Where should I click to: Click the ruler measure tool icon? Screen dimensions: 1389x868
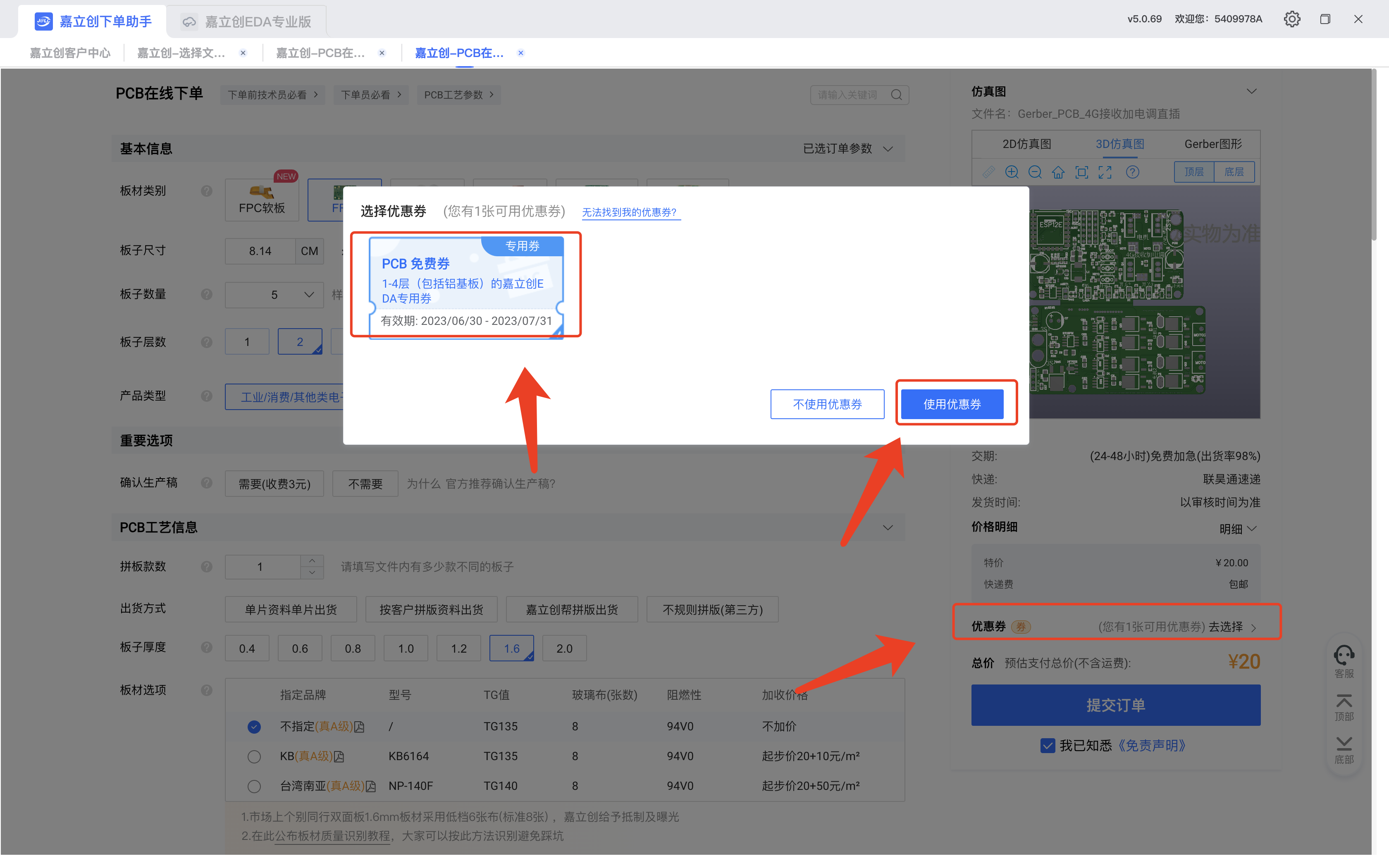[988, 172]
